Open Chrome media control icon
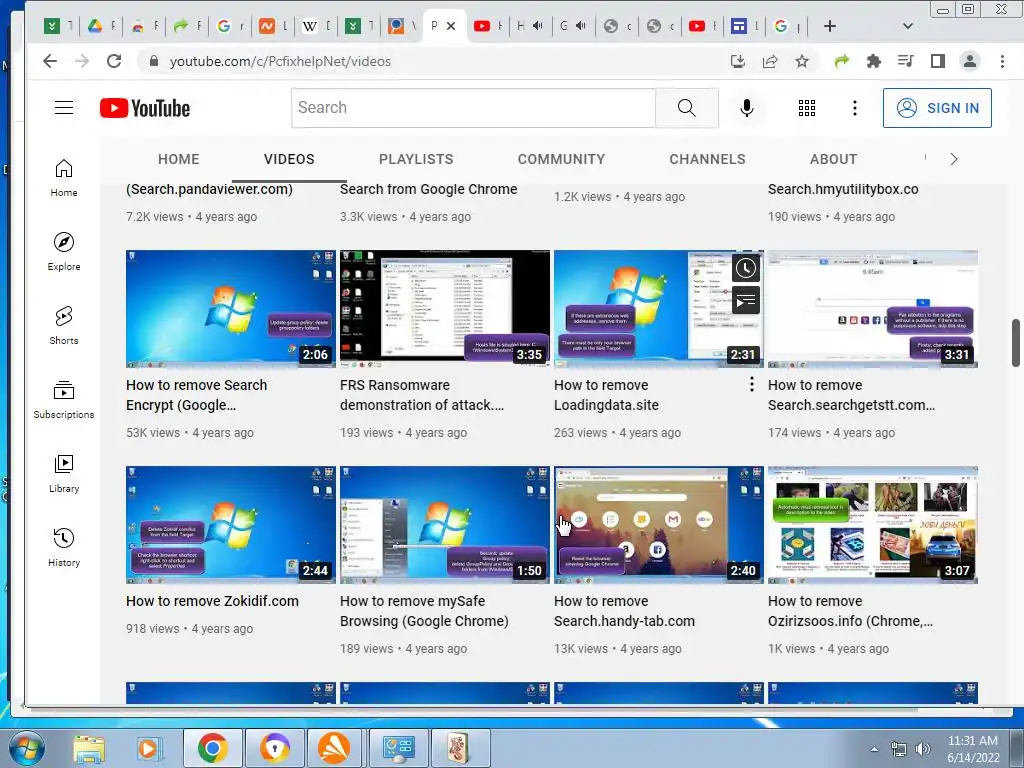Screen dimensions: 1024x768 coord(905,61)
